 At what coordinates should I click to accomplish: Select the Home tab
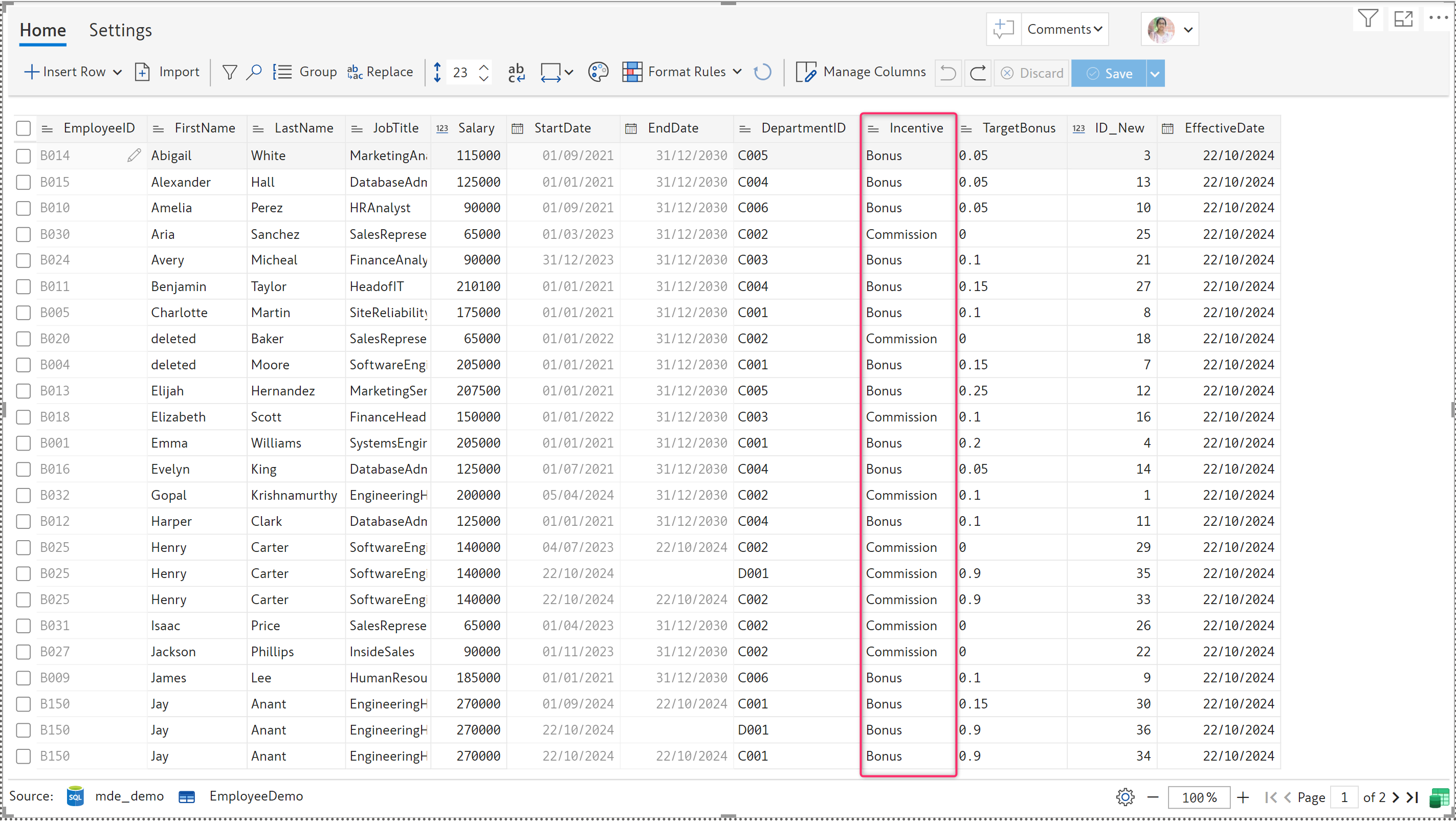tap(43, 31)
